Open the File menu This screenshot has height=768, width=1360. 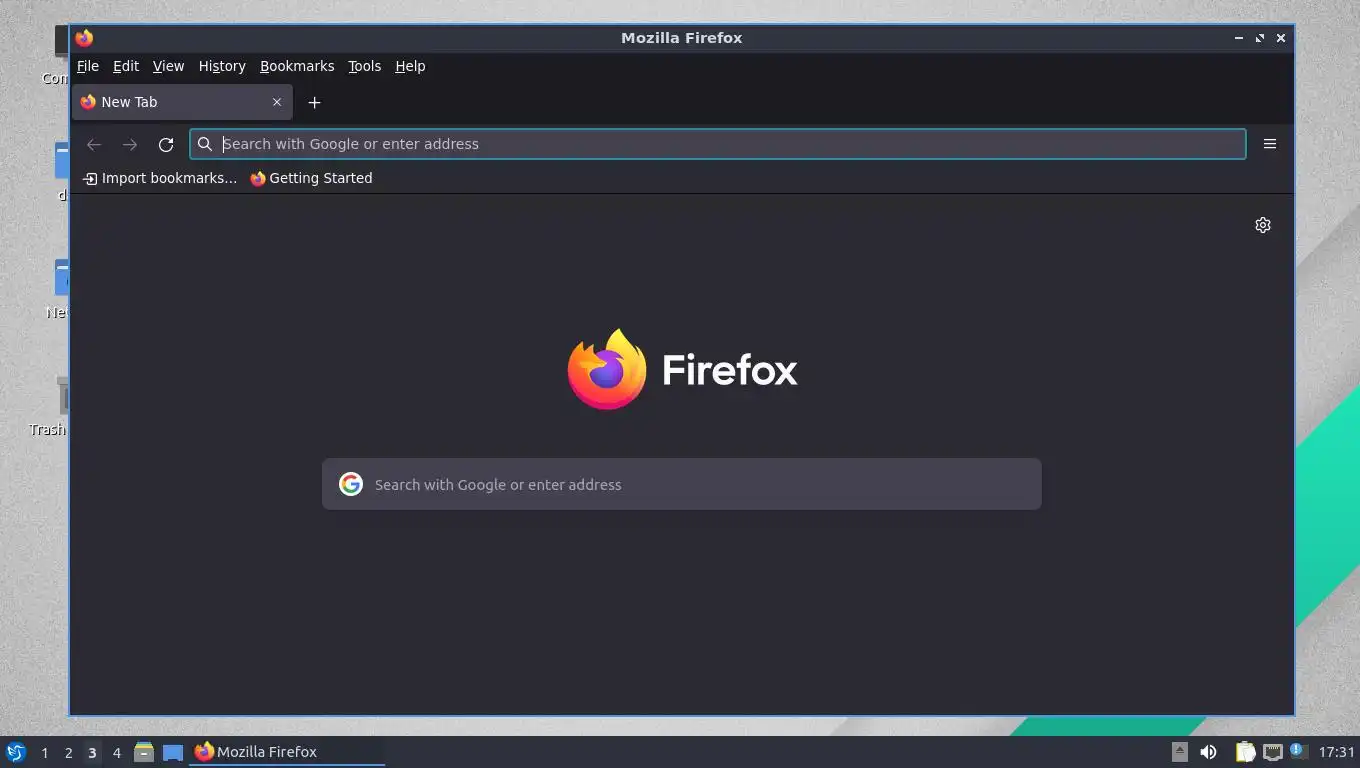click(88, 66)
